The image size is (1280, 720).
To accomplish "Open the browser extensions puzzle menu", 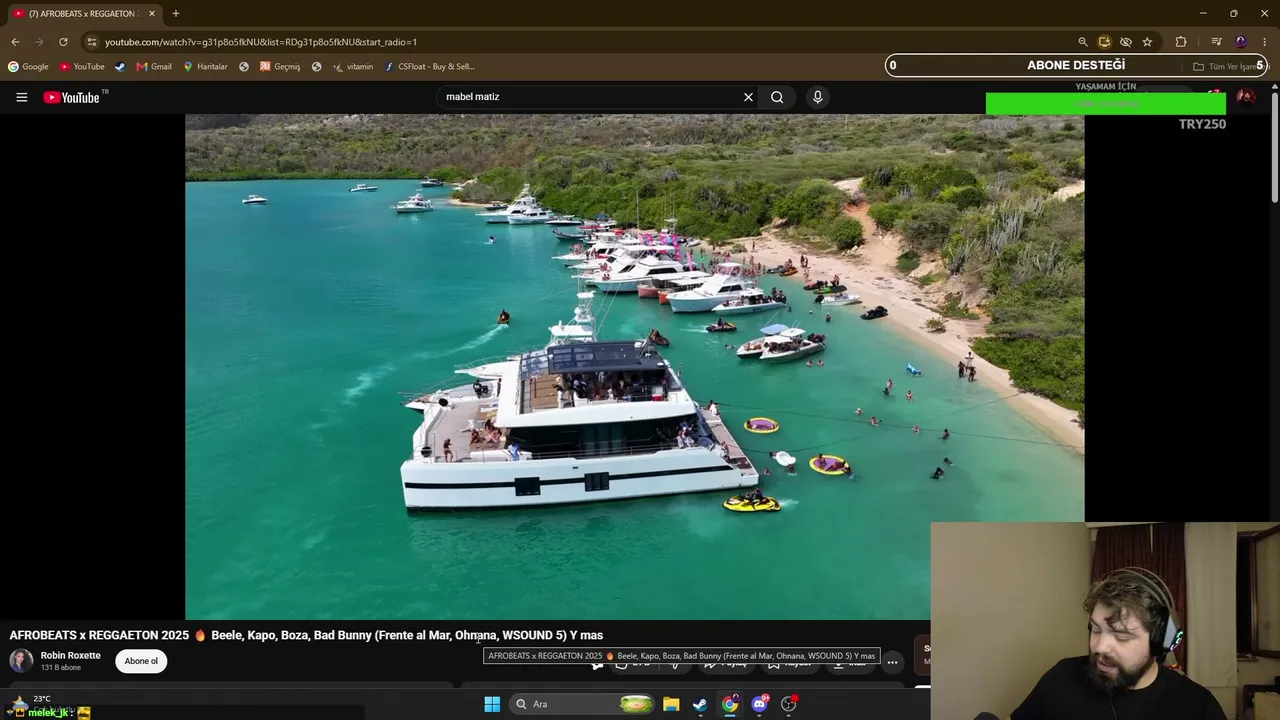I will click(1181, 42).
